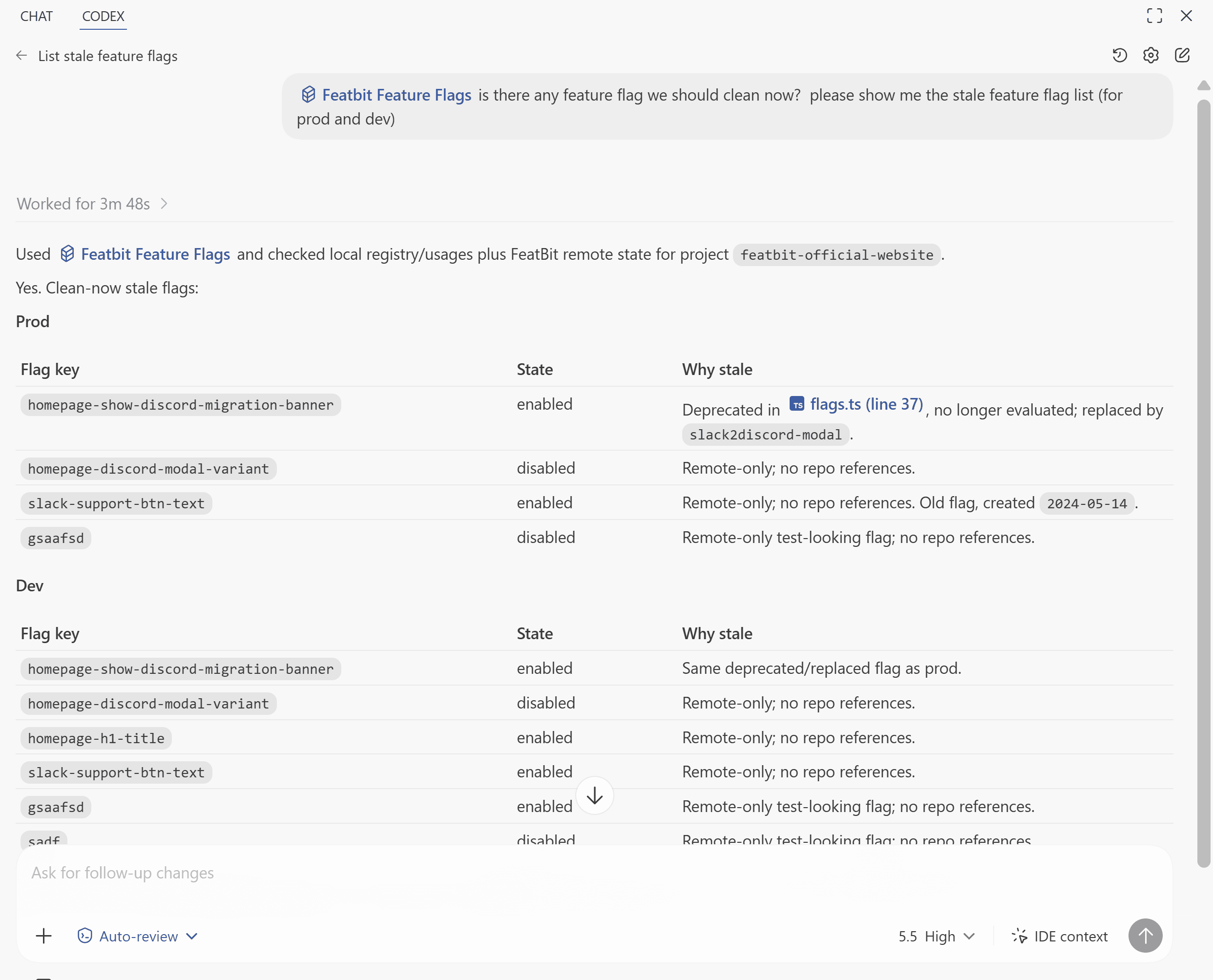This screenshot has width=1213, height=980.
Task: Click homepage-show-discord-migration-banner in Dev table
Action: [181, 669]
